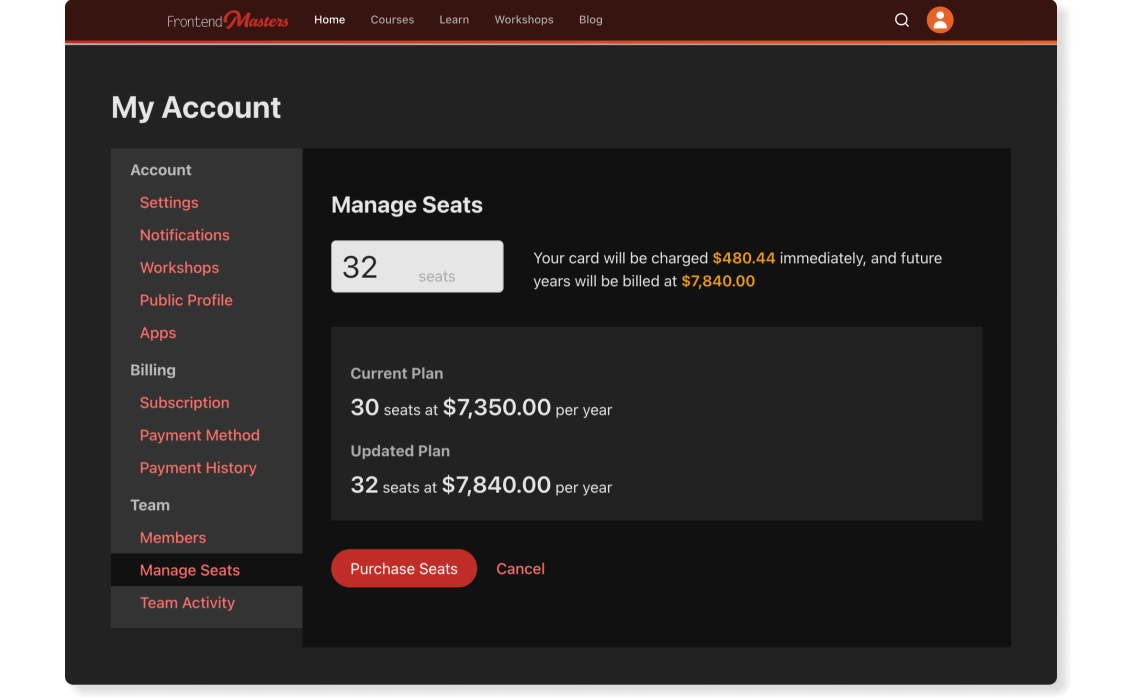Open the Blog nav item

click(x=590, y=20)
